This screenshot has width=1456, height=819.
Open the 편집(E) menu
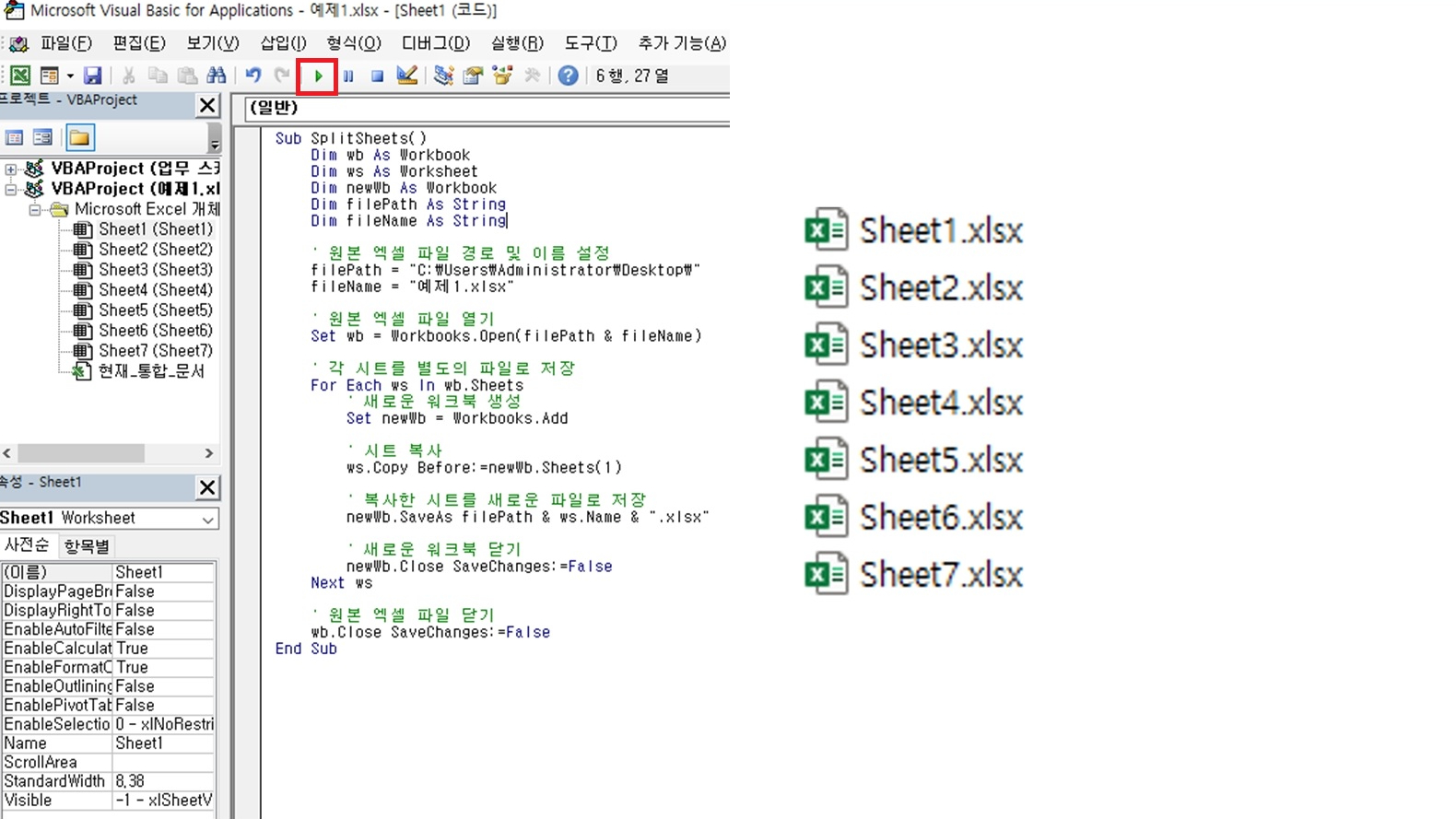[x=139, y=43]
